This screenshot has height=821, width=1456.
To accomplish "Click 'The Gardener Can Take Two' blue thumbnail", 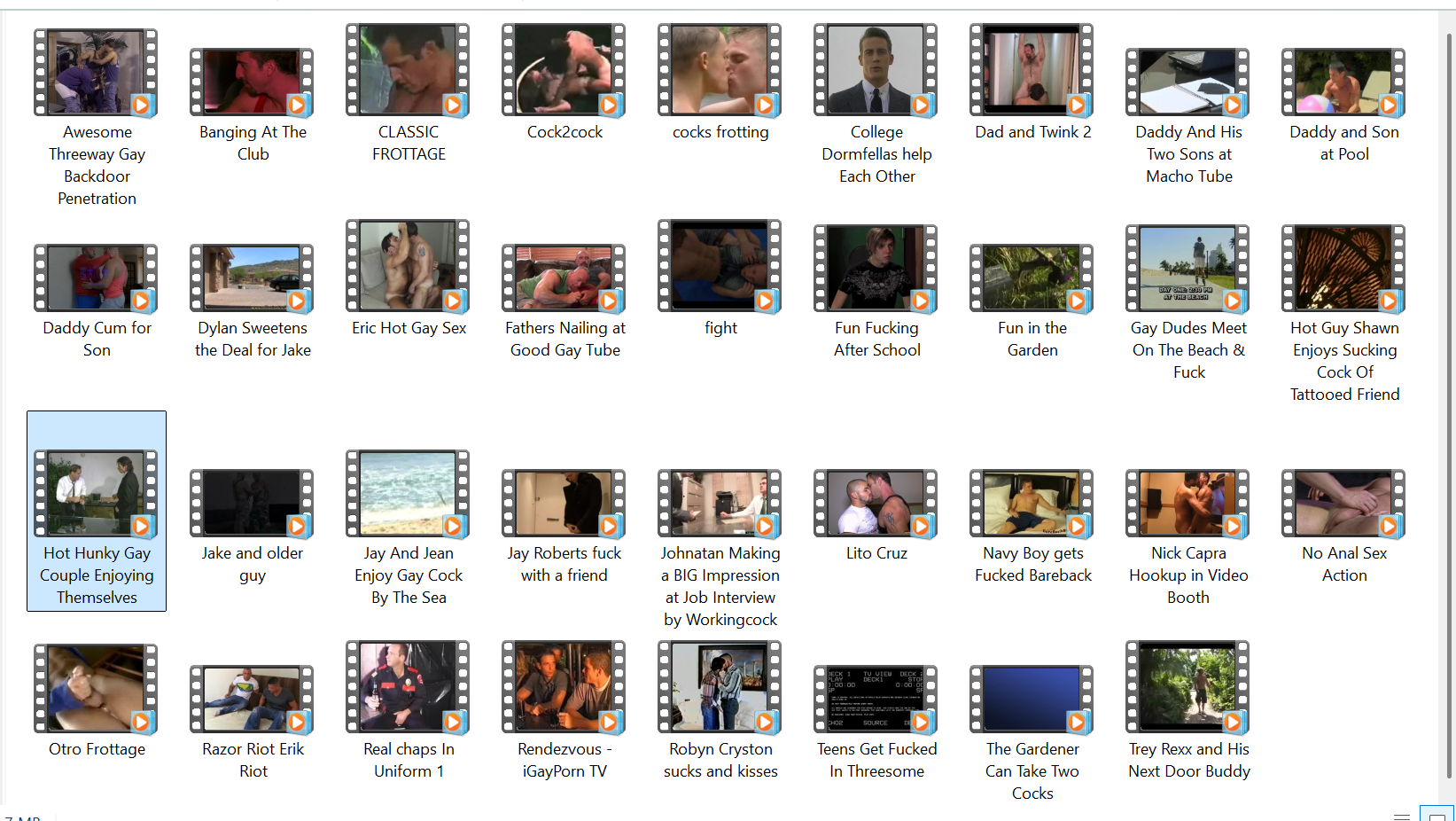I will click(x=1032, y=699).
